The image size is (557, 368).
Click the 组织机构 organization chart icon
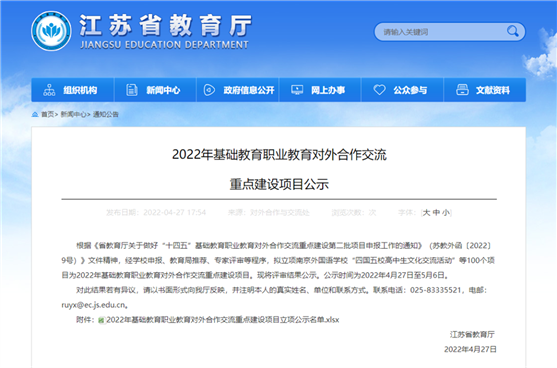(x=49, y=90)
